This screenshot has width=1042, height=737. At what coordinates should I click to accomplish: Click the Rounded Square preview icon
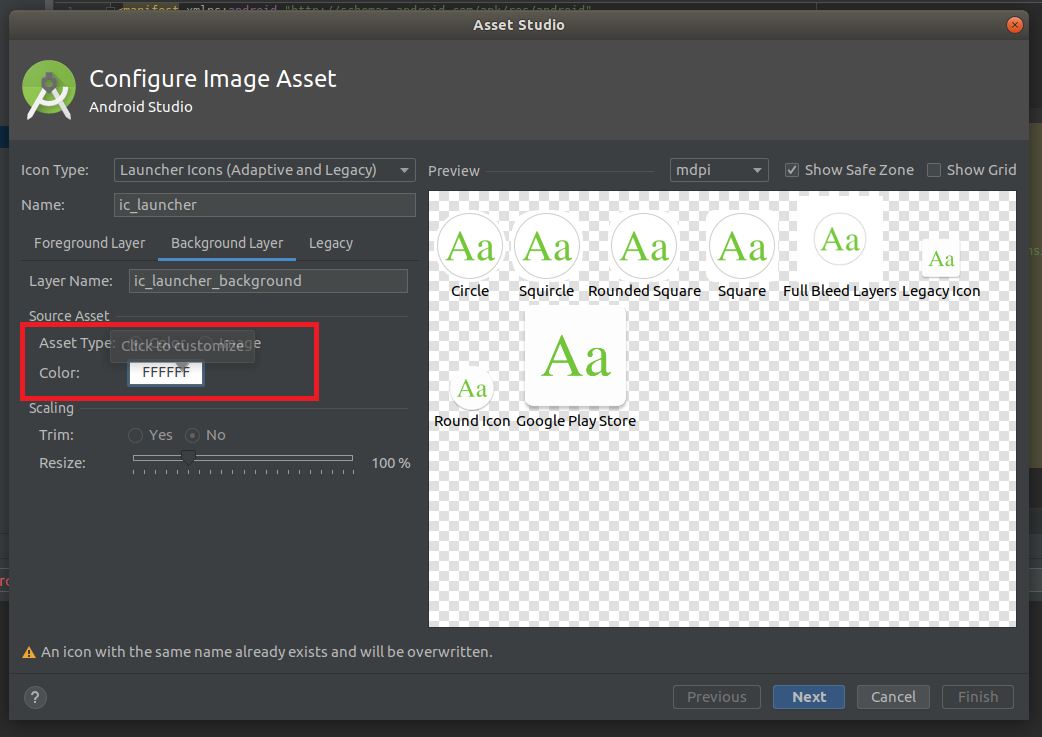(643, 245)
